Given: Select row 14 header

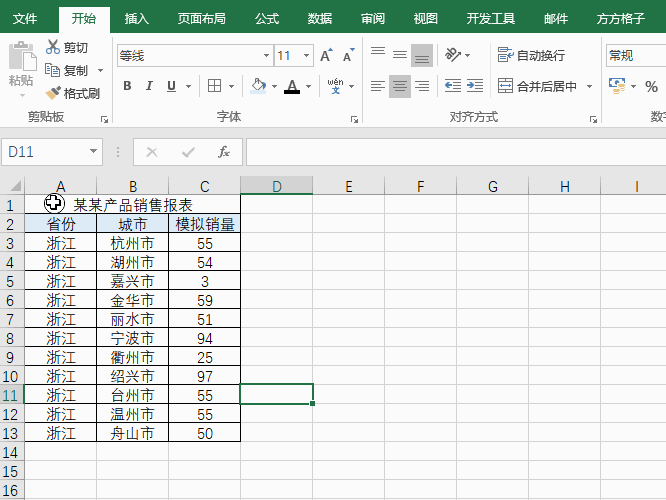Looking at the screenshot, I should [x=12, y=452].
